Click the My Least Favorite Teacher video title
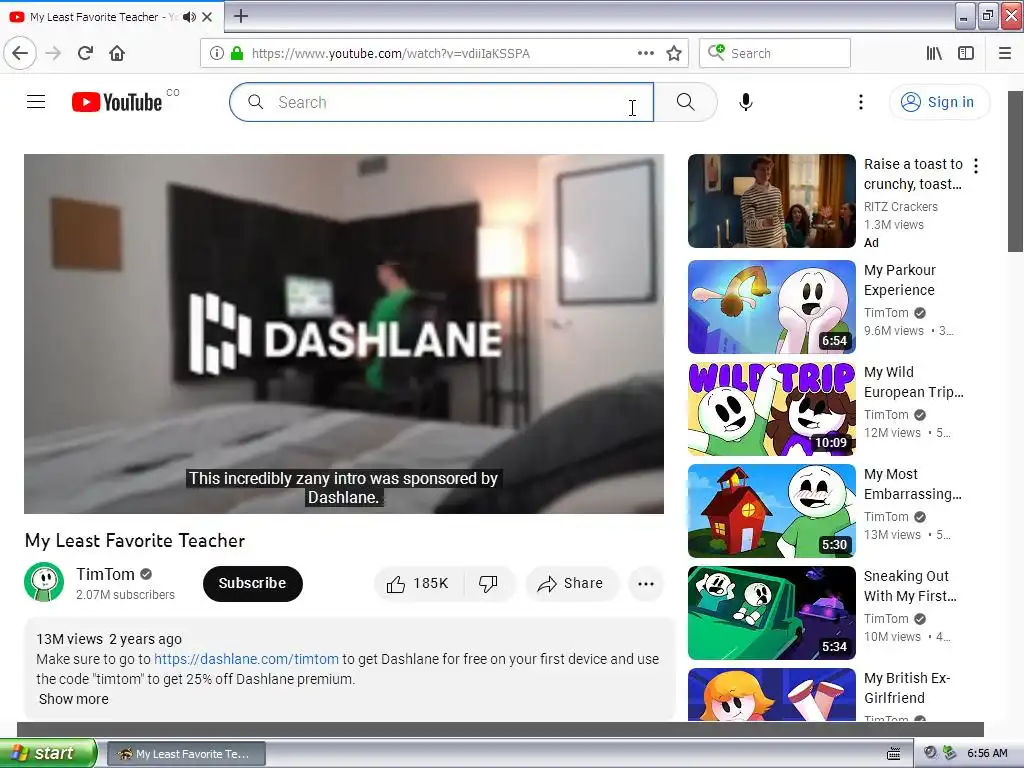Image resolution: width=1024 pixels, height=768 pixels. [135, 540]
